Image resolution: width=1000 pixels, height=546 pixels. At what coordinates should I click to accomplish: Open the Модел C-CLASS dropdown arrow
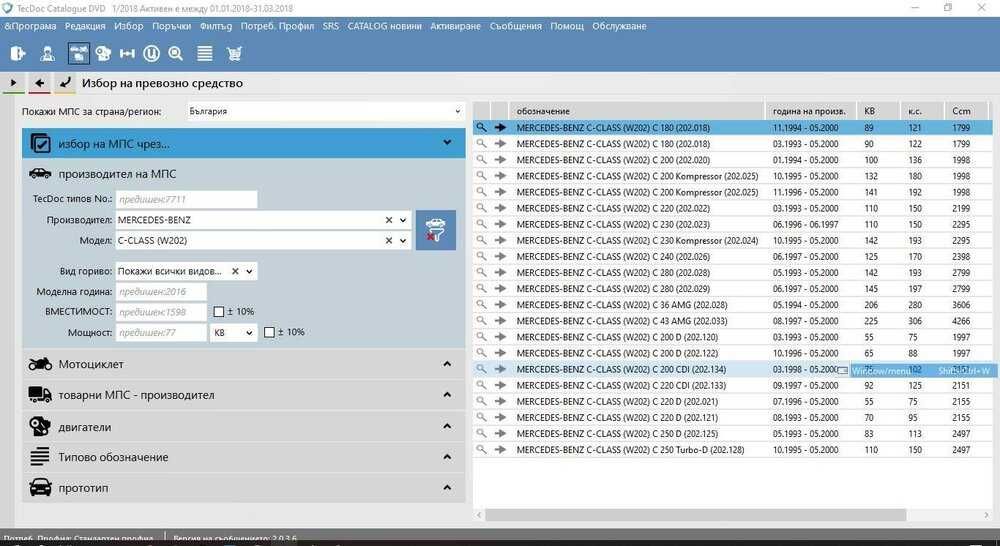coord(403,240)
